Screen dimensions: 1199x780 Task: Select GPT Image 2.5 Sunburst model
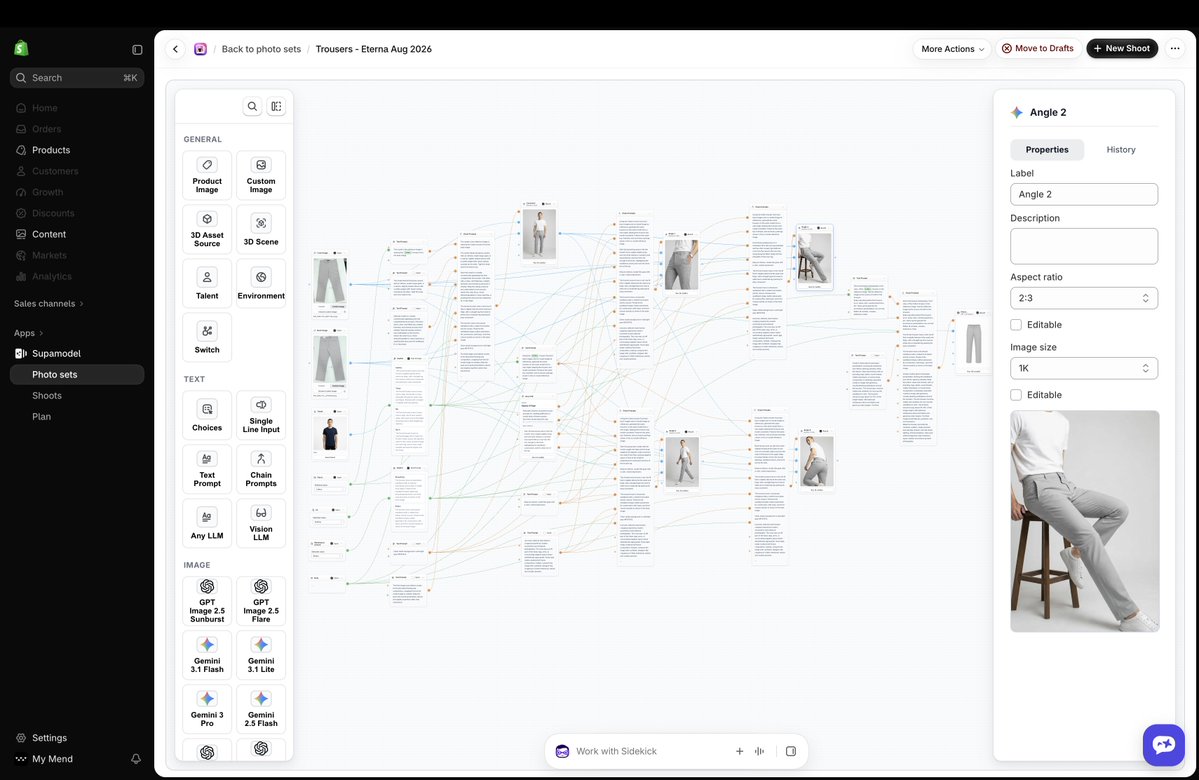pos(206,601)
